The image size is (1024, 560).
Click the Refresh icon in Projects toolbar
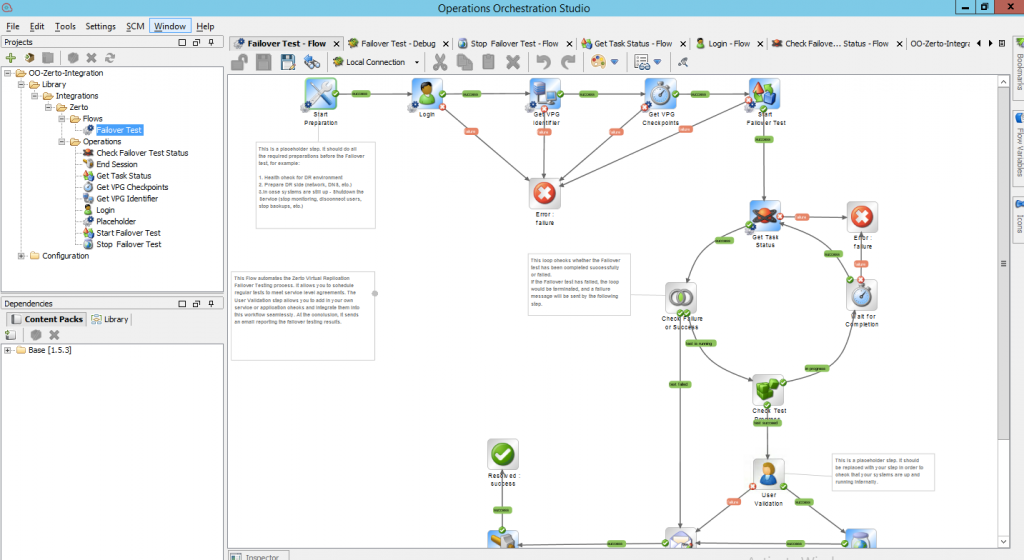coord(110,57)
